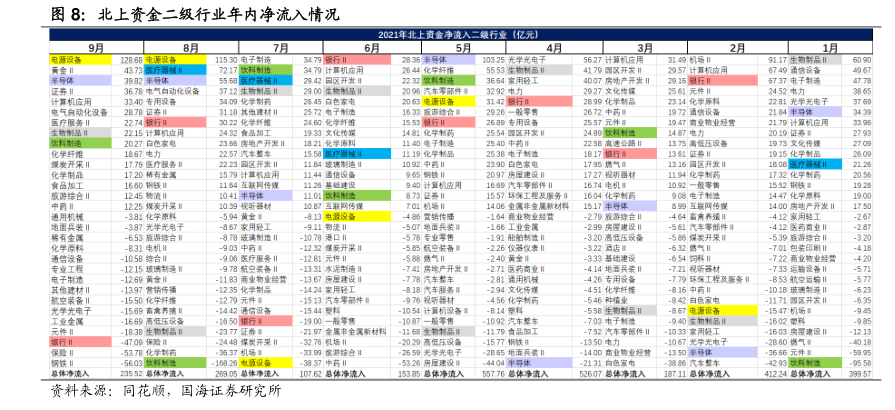The image size is (895, 410).
Task: Click the 557.76 total net inflow value
Action: [x=493, y=373]
